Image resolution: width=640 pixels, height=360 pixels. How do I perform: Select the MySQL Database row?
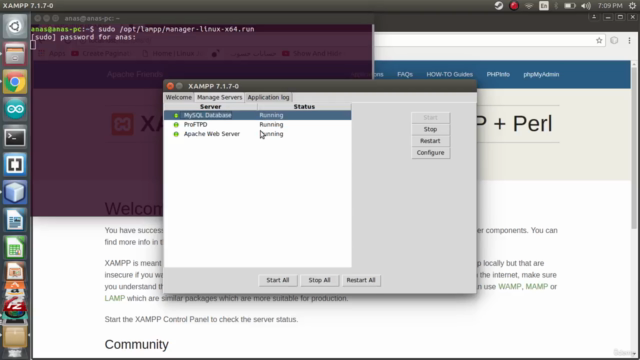(x=258, y=115)
